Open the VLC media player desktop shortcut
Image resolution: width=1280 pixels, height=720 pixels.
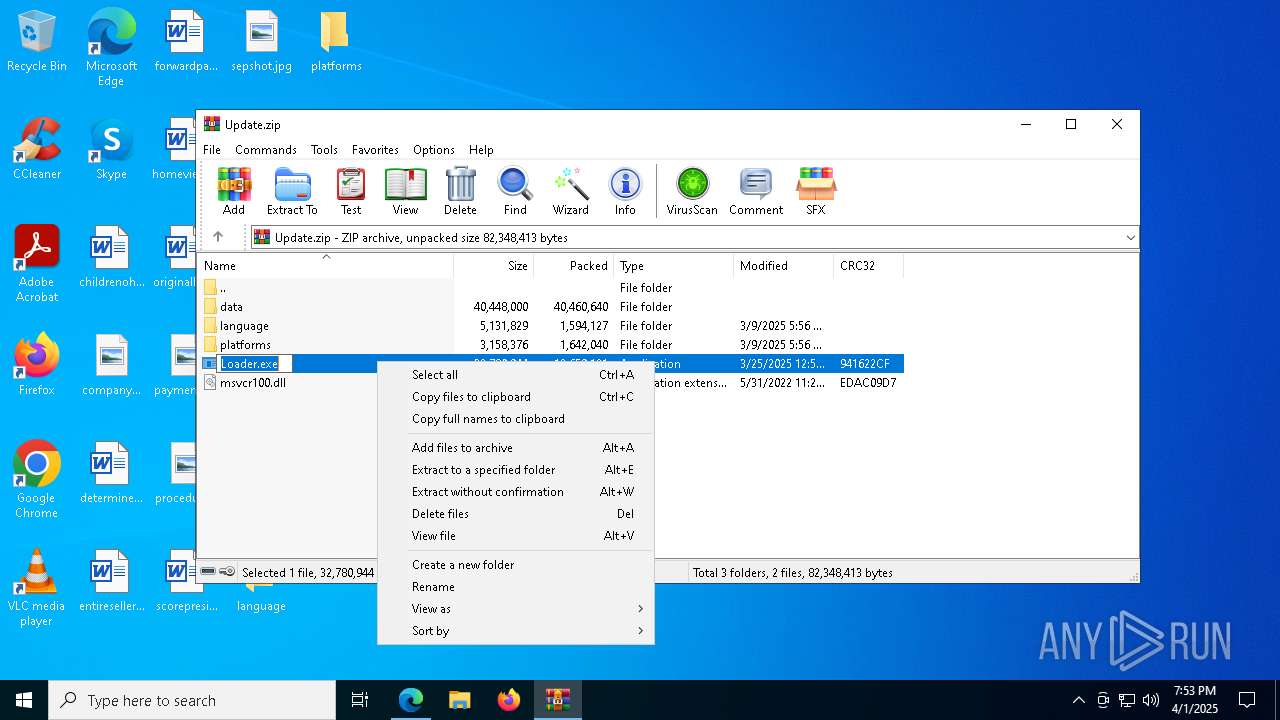click(37, 588)
